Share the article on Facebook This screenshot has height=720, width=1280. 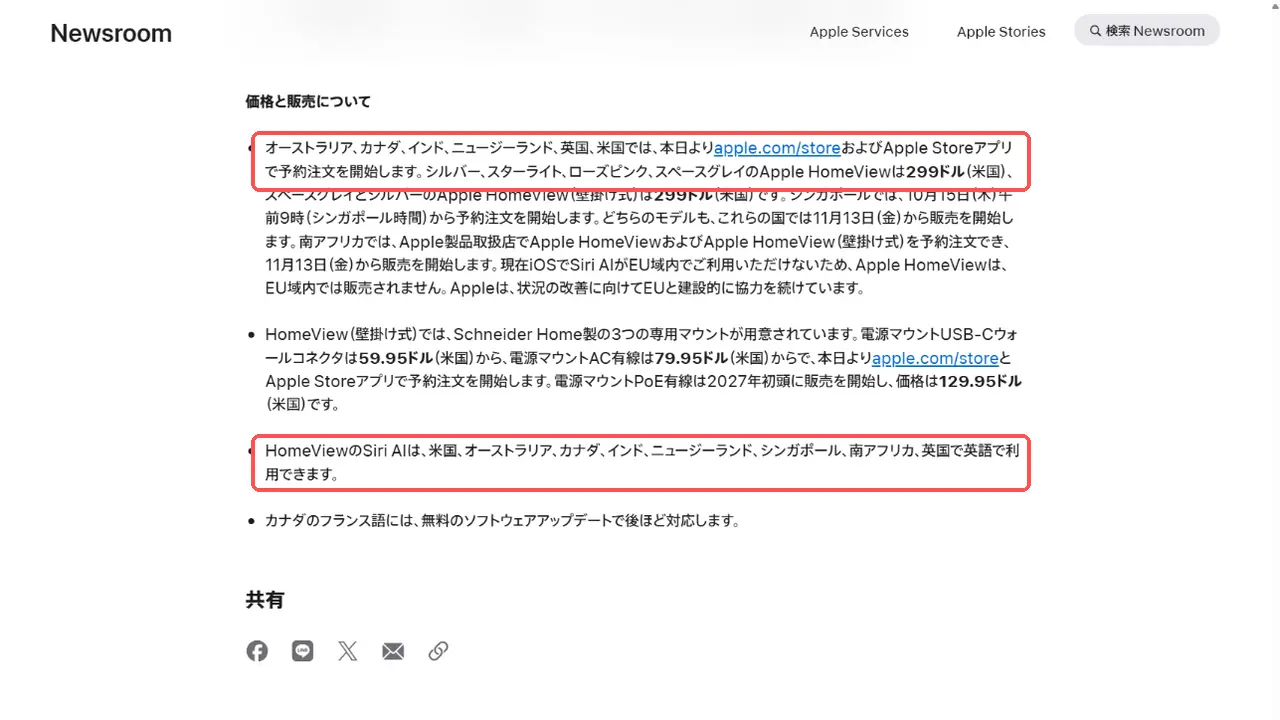point(257,651)
